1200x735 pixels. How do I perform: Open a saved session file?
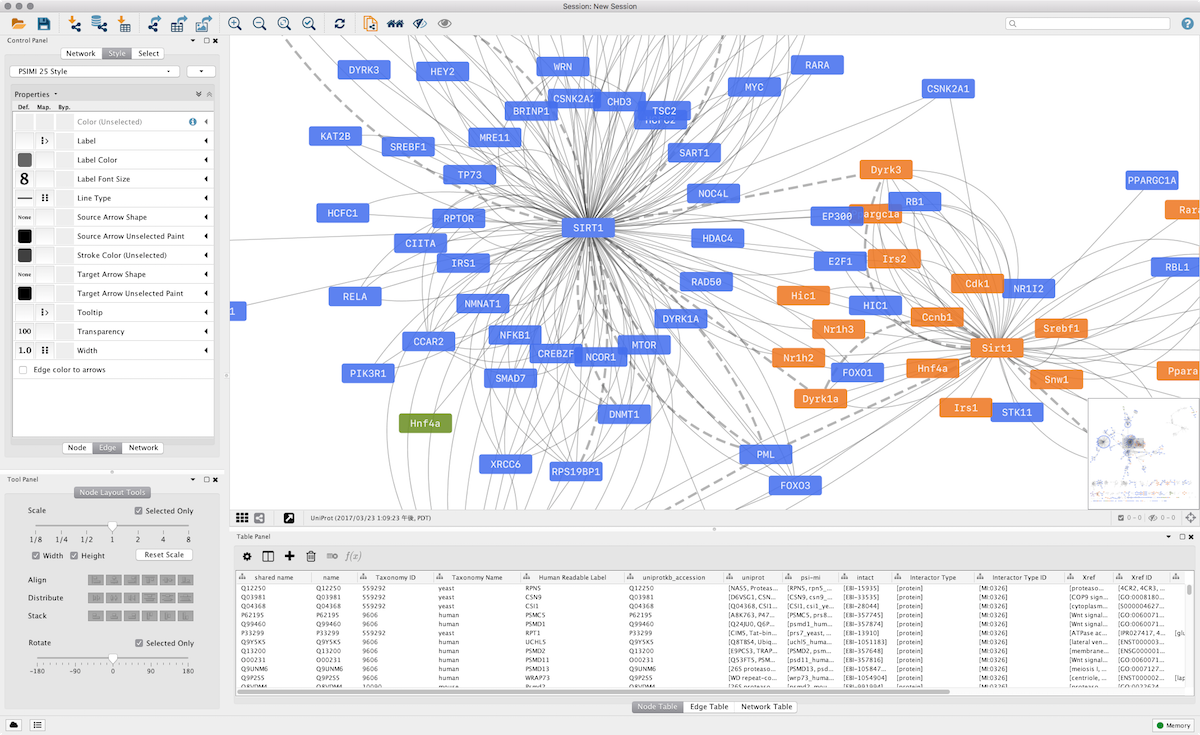pos(18,22)
